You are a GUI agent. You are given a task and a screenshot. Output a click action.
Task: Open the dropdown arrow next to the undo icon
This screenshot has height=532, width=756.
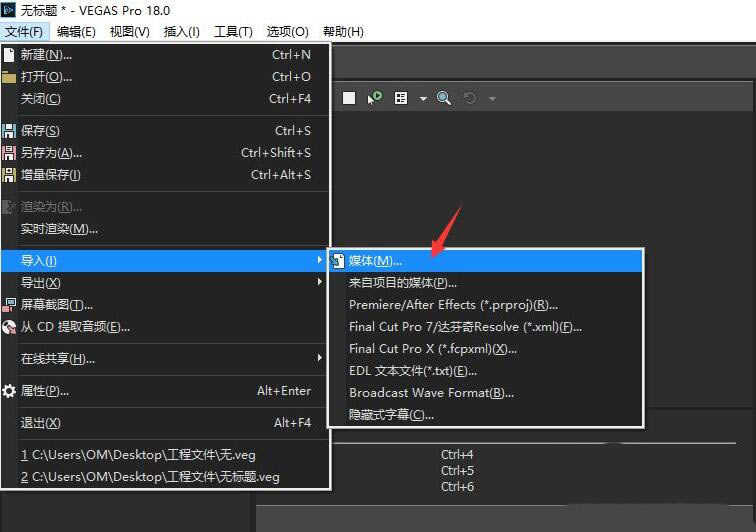(x=492, y=99)
